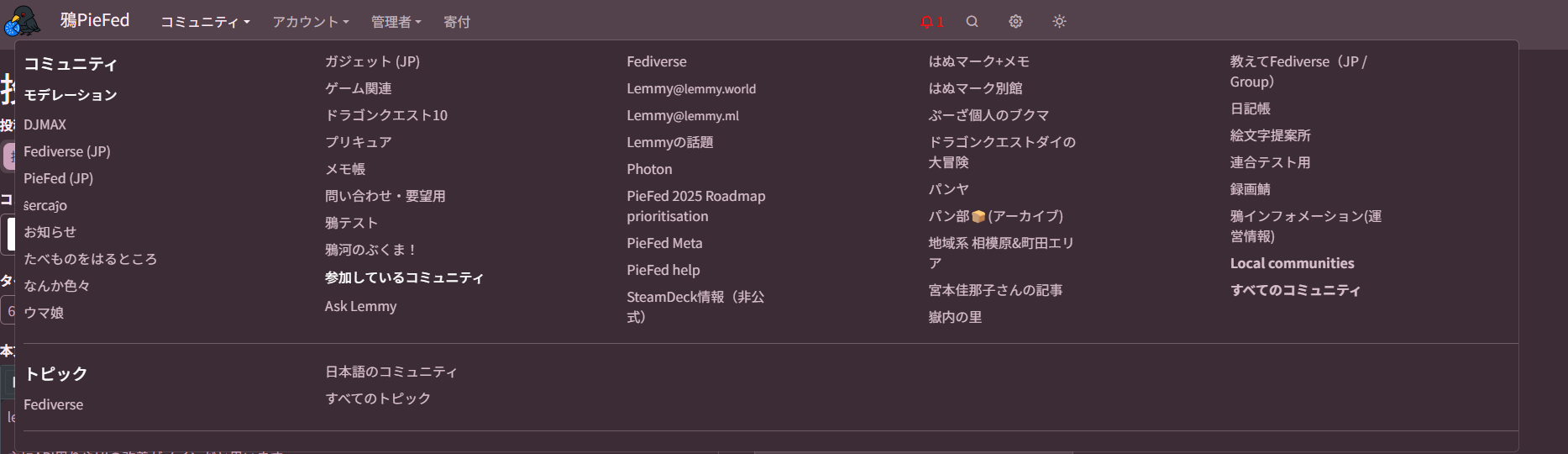
Task: Open the お知らせ community
Action: pos(50,232)
